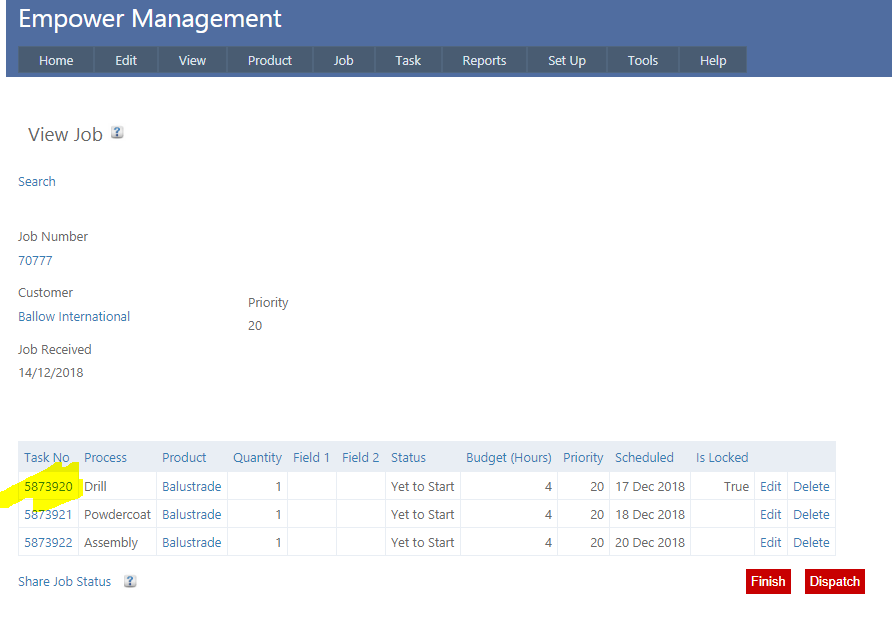Open the Product menu
The height and width of the screenshot is (633, 892).
coord(270,61)
